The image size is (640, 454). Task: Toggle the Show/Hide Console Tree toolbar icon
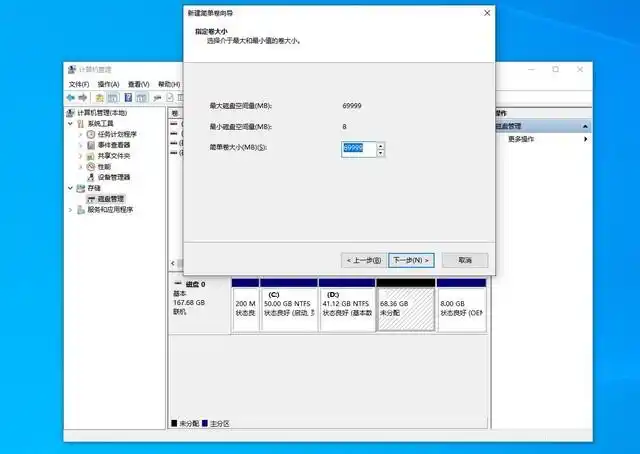pyautogui.click(x=113, y=98)
